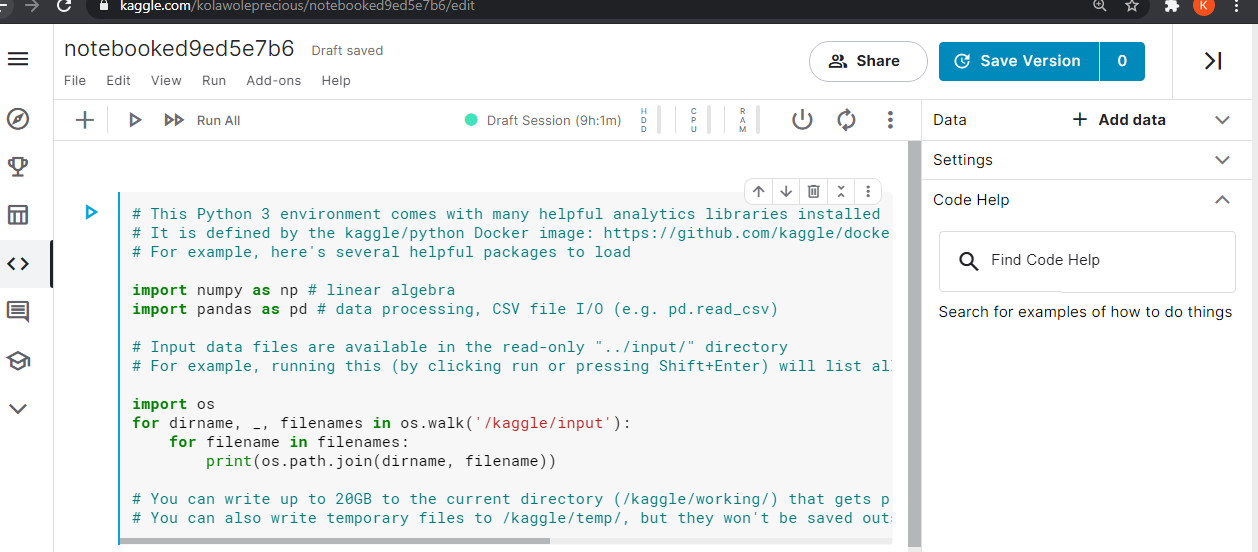The height and width of the screenshot is (552, 1258).
Task: Open the Discussions icon in sidebar
Action: coord(18,312)
